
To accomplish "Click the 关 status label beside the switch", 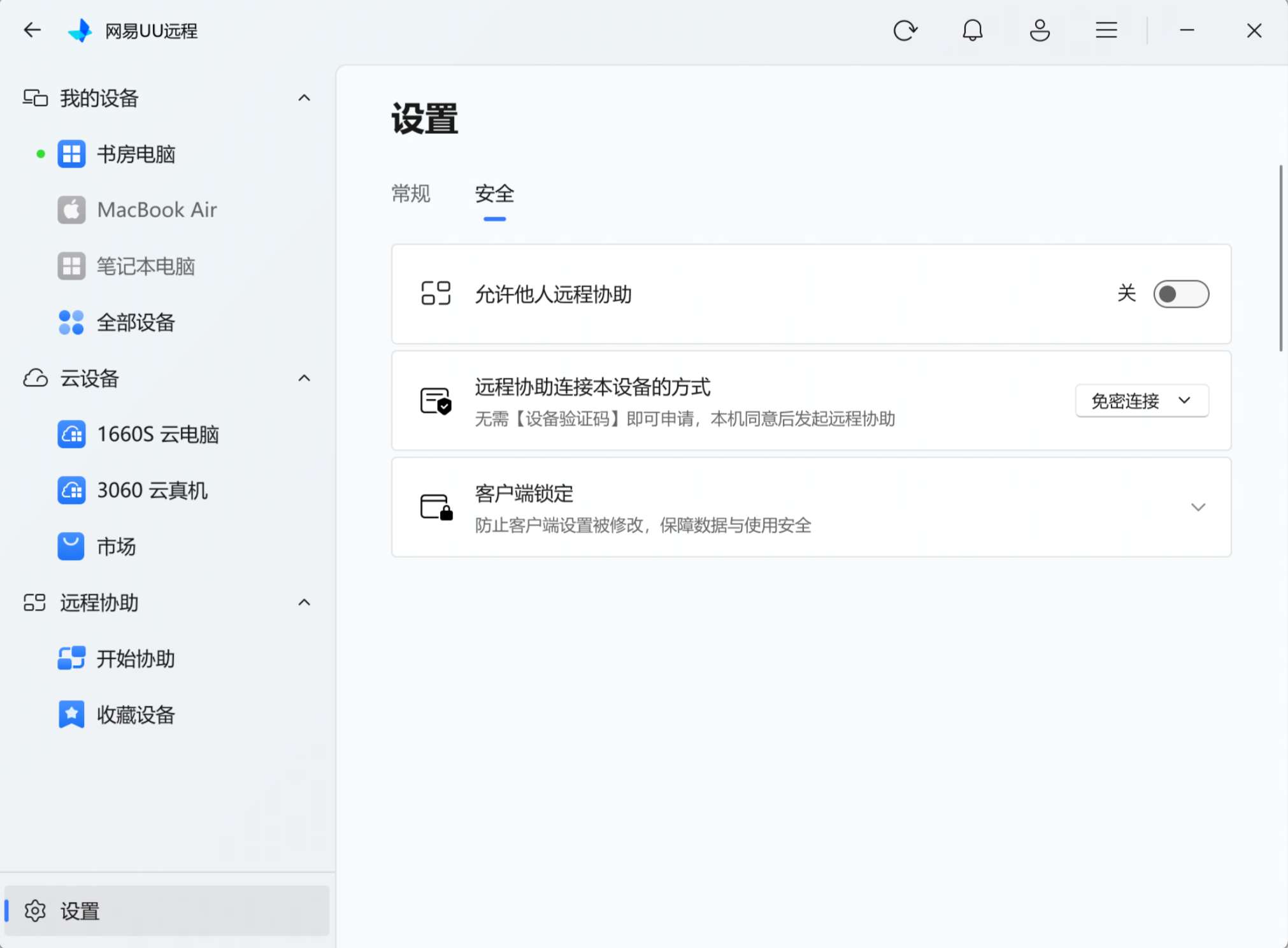I will pyautogui.click(x=1126, y=294).
